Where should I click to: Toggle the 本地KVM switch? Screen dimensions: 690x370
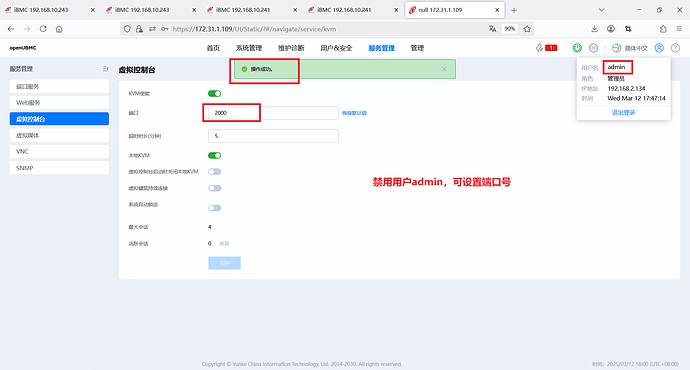pos(215,155)
